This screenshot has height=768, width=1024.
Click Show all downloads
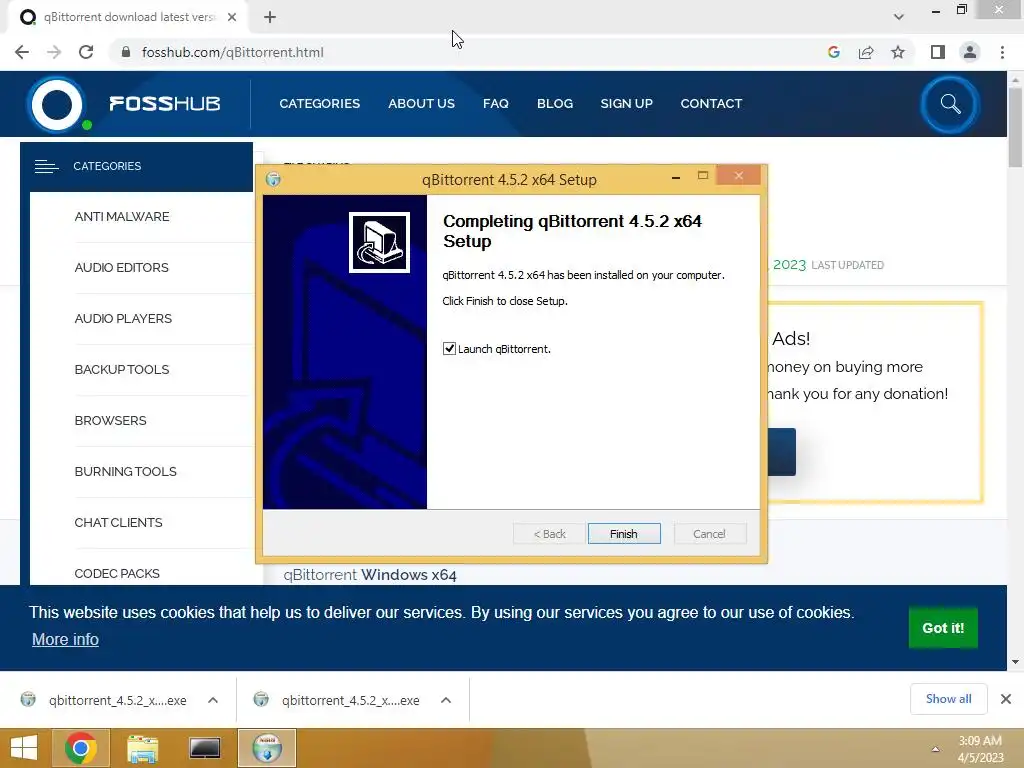(x=948, y=699)
